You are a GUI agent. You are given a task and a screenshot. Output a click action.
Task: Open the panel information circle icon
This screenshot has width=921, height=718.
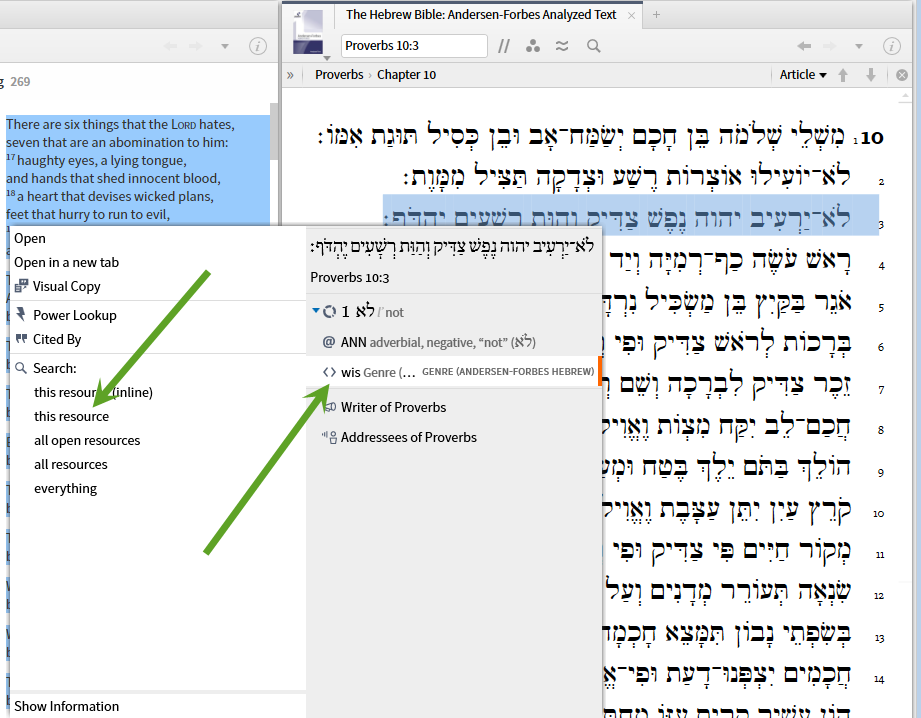click(x=891, y=46)
